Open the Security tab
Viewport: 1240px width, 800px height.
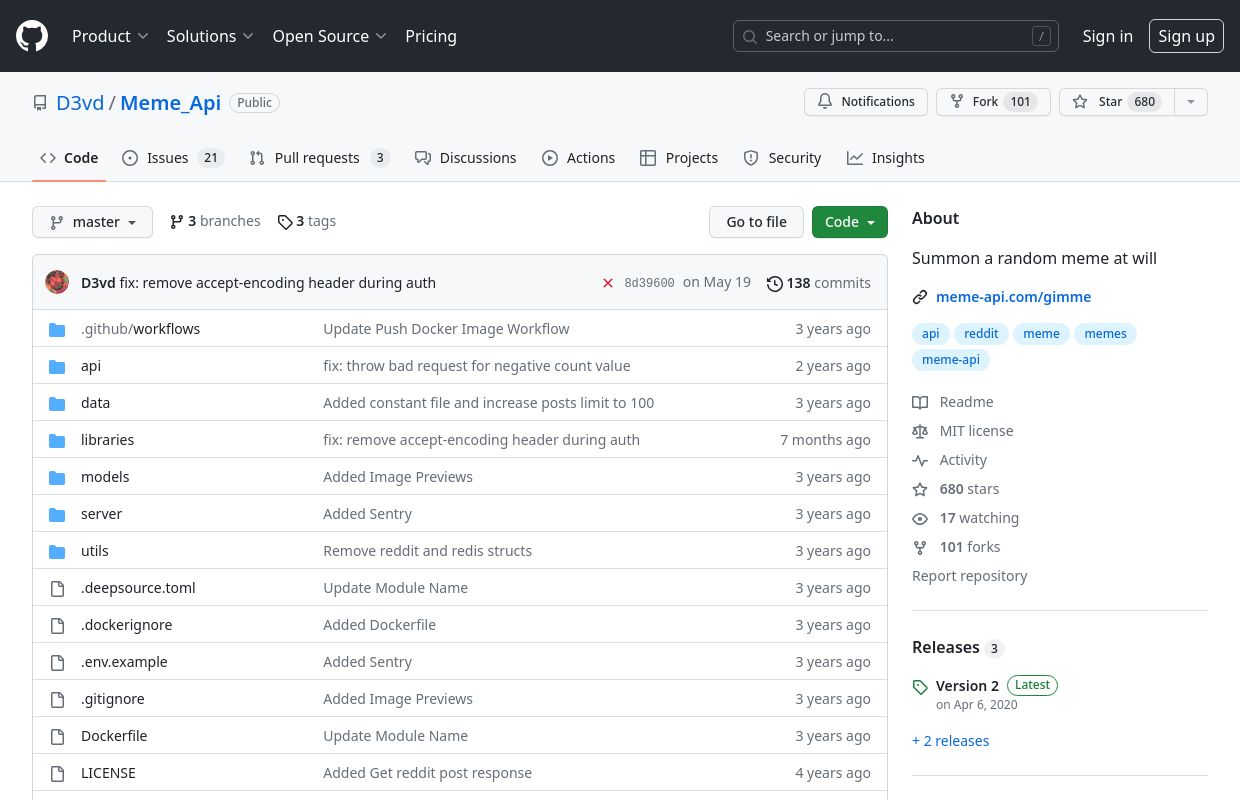[x=782, y=158]
